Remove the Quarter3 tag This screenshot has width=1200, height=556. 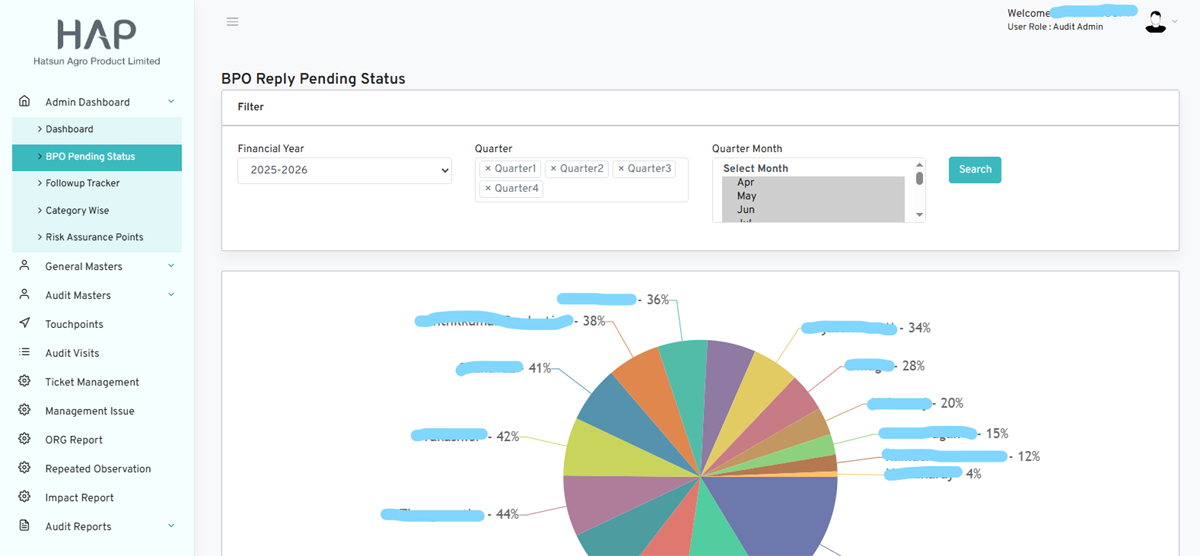(x=622, y=169)
